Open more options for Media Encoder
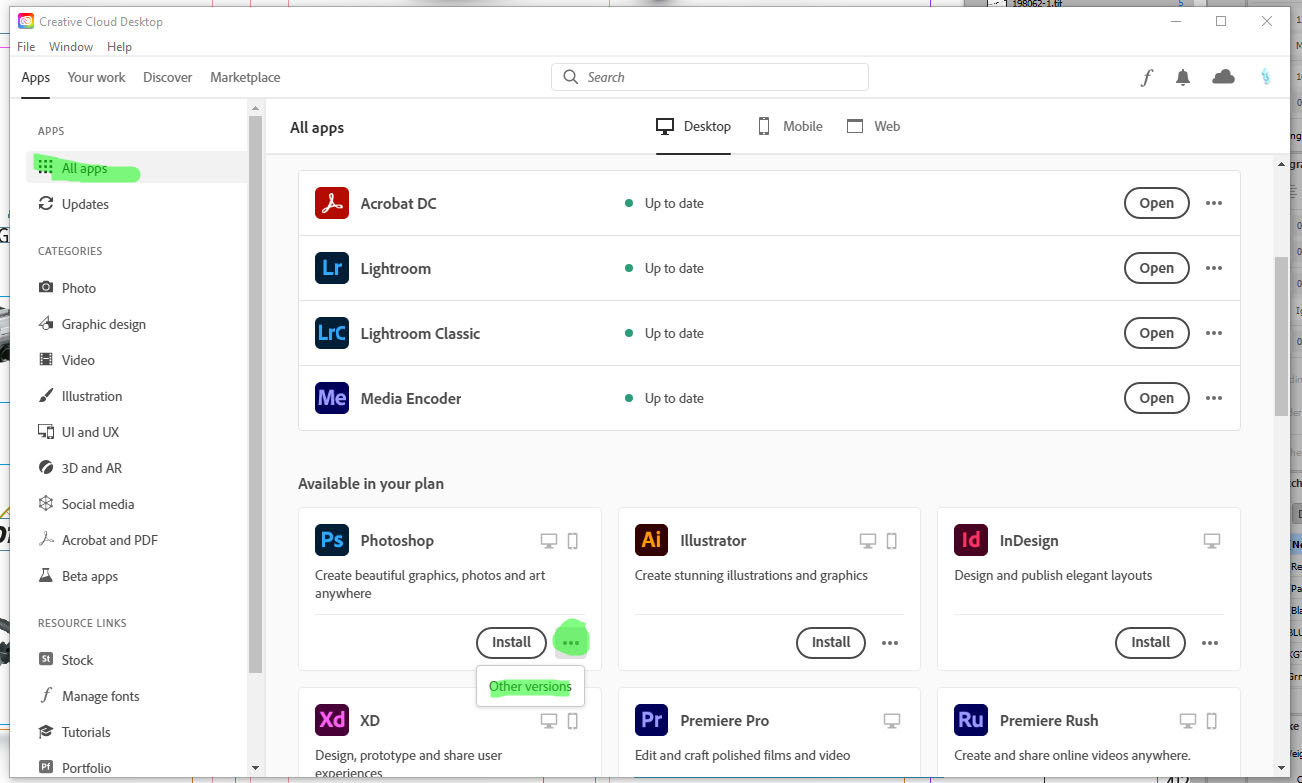Screen dimensions: 1302x783 1214,398
